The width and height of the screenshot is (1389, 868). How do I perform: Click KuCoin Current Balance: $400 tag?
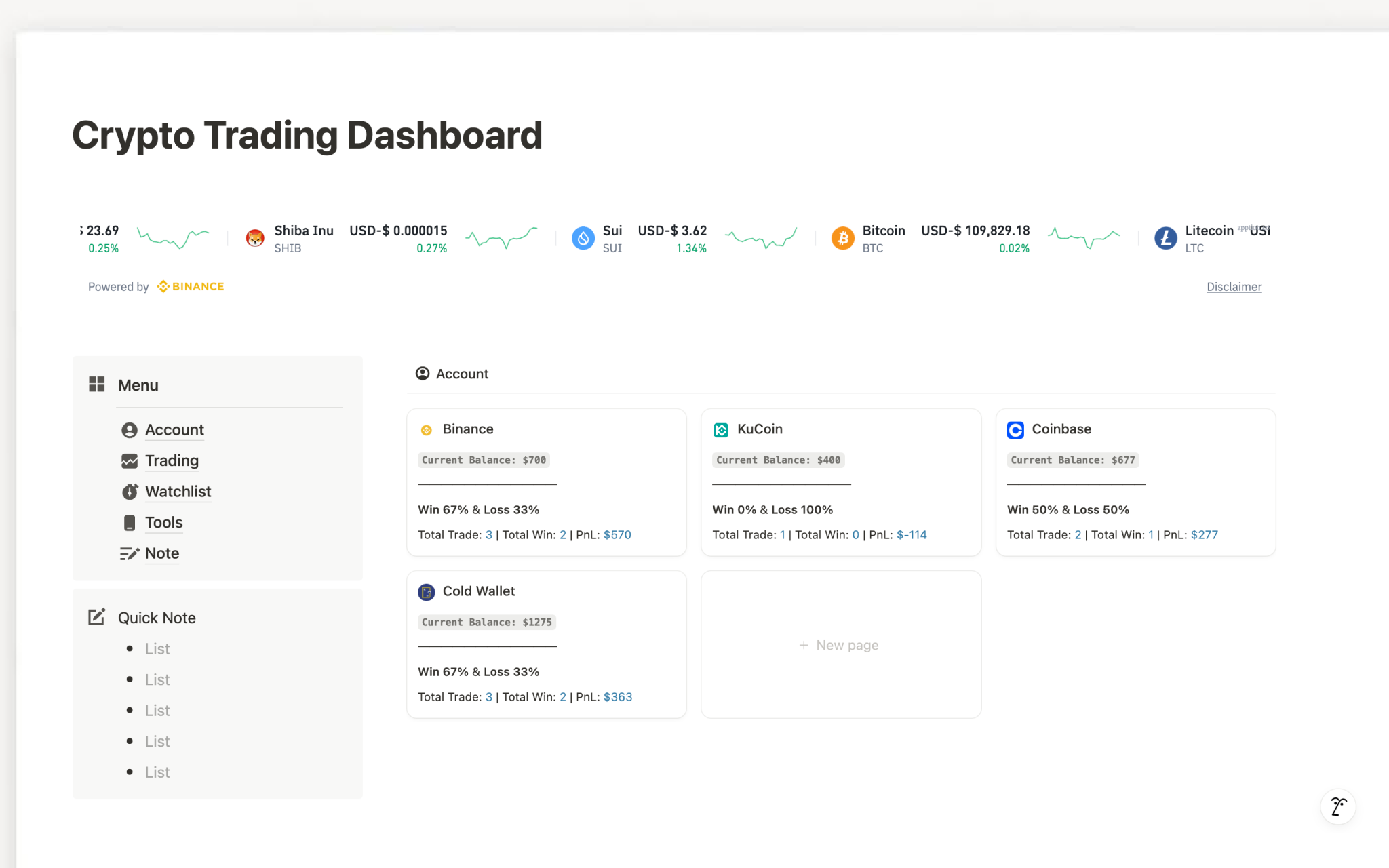coord(778,460)
